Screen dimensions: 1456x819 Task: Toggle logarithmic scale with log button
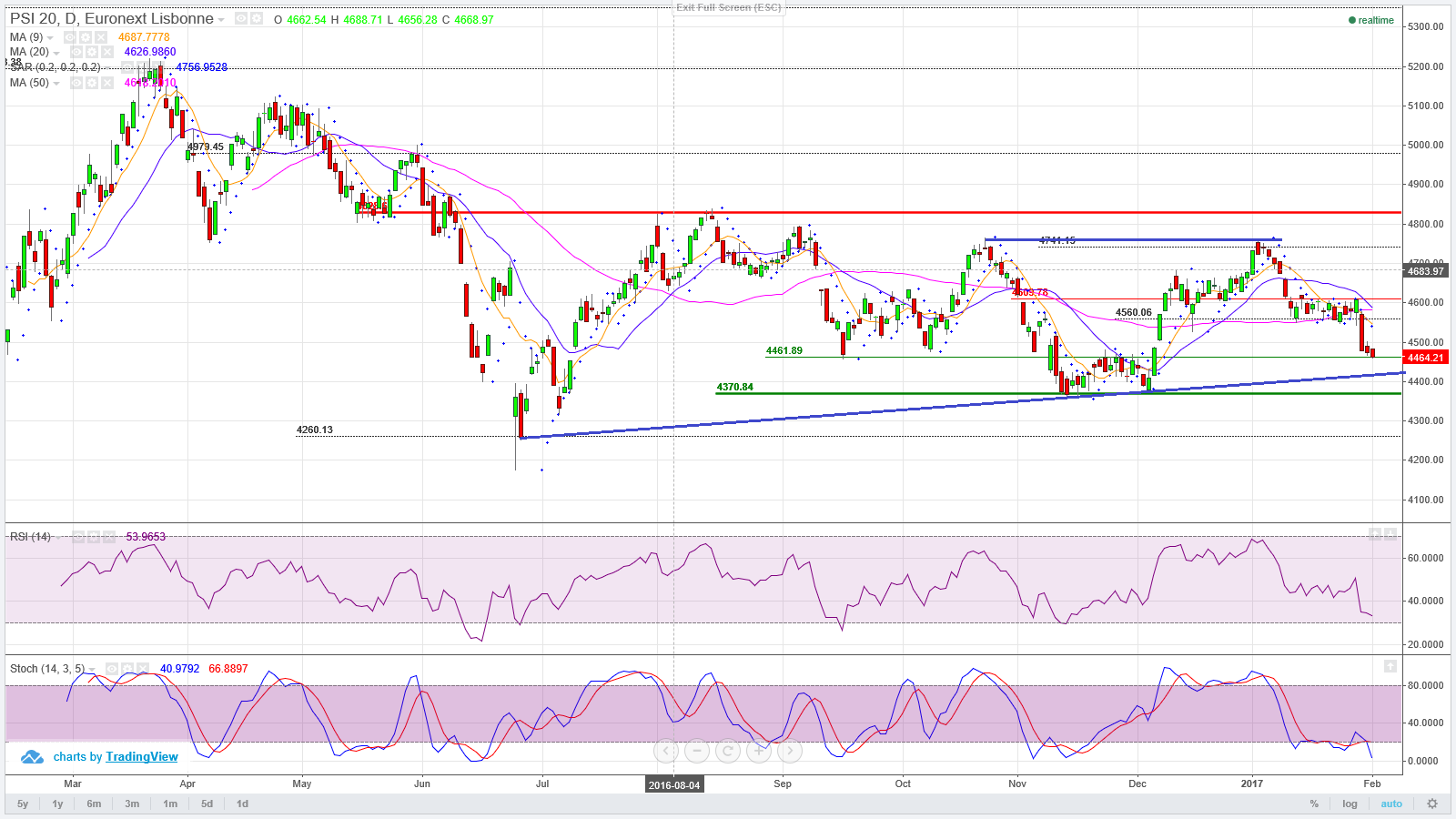coord(1350,804)
